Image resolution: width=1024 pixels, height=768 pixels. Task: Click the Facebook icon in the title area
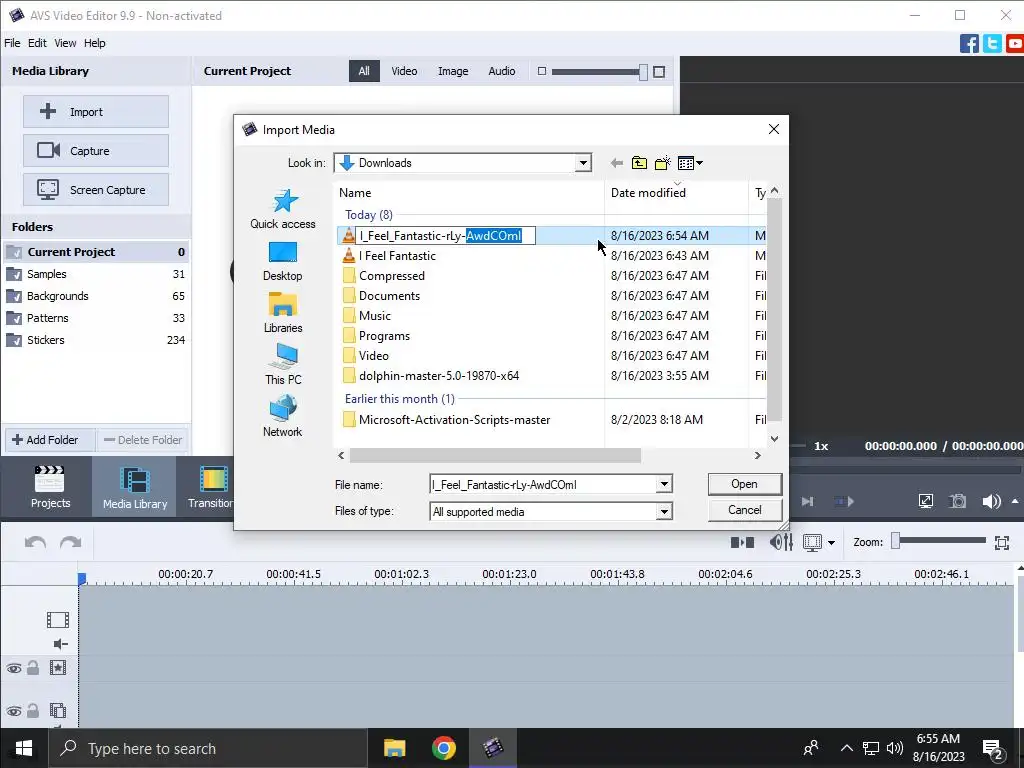(969, 44)
